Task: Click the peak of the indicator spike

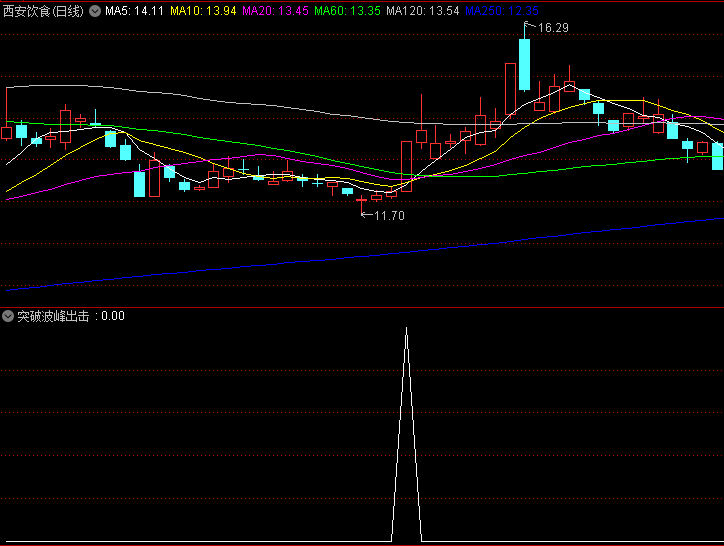Action: [406, 328]
